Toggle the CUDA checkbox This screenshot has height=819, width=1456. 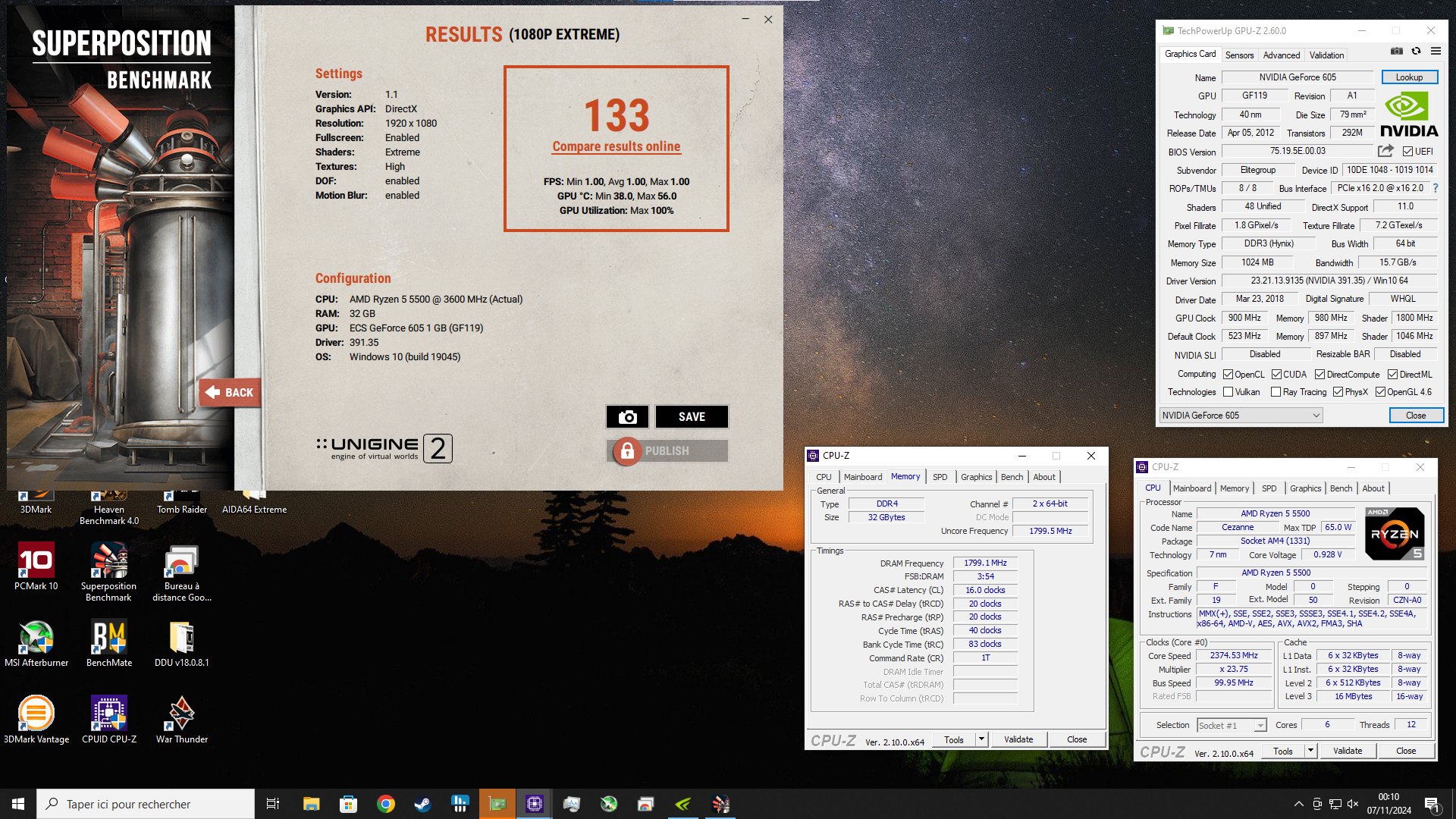(x=1276, y=375)
